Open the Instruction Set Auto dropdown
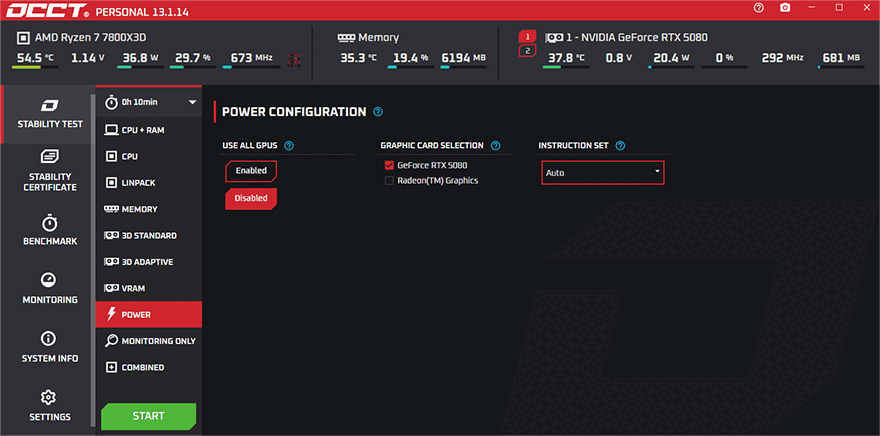 [x=603, y=173]
